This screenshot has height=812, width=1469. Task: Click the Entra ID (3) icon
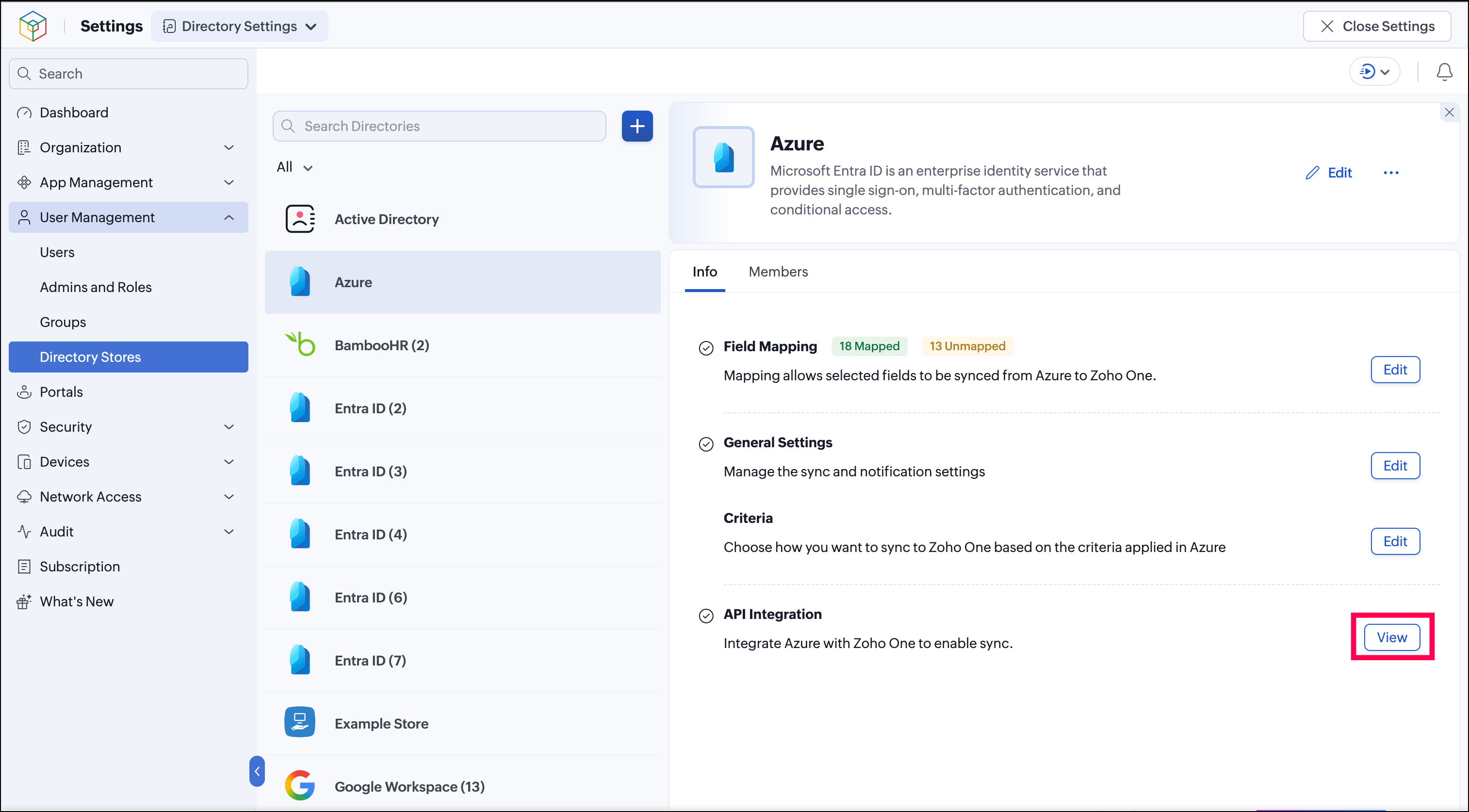tap(300, 471)
